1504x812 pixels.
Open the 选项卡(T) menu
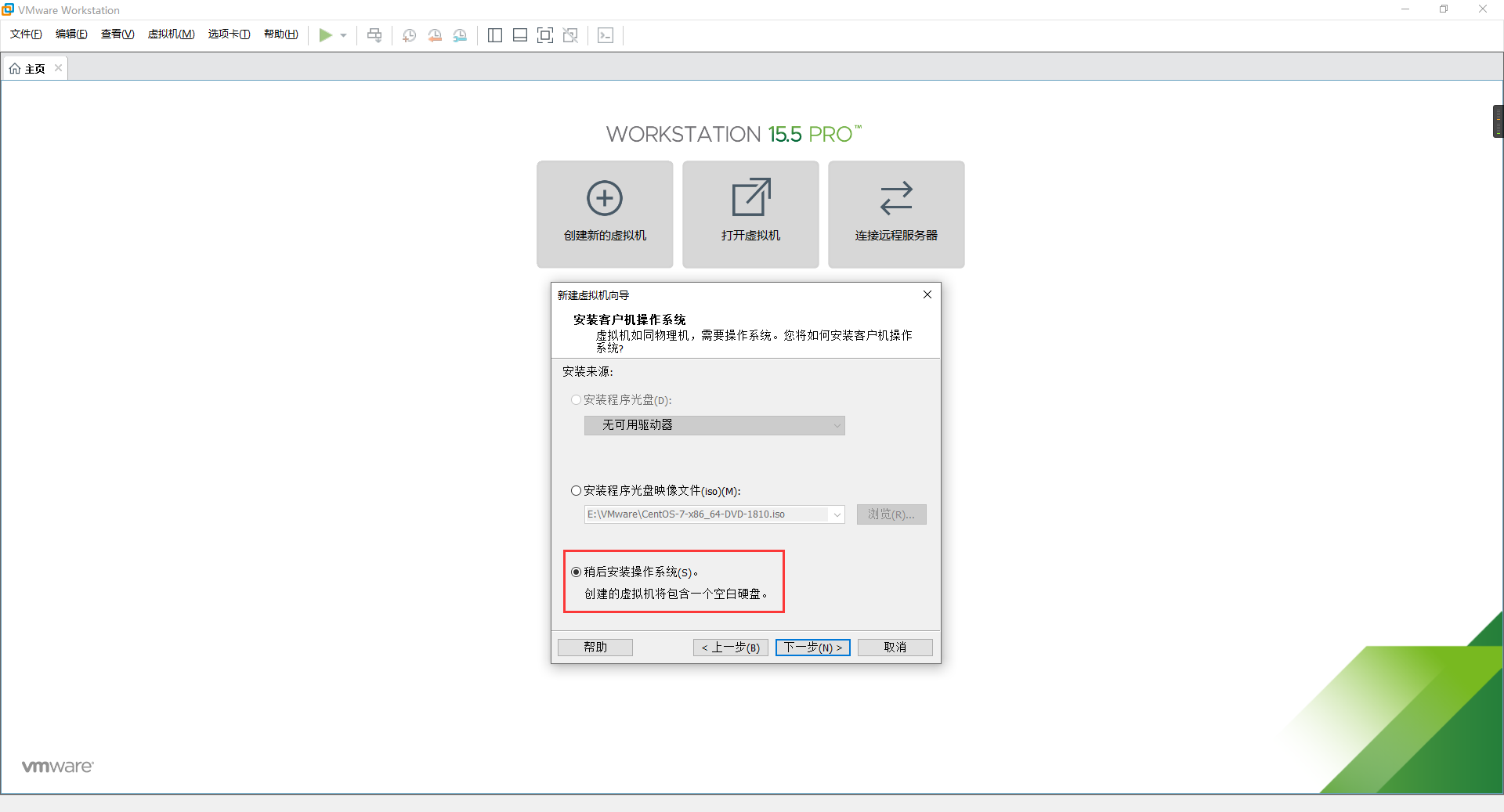coord(229,34)
